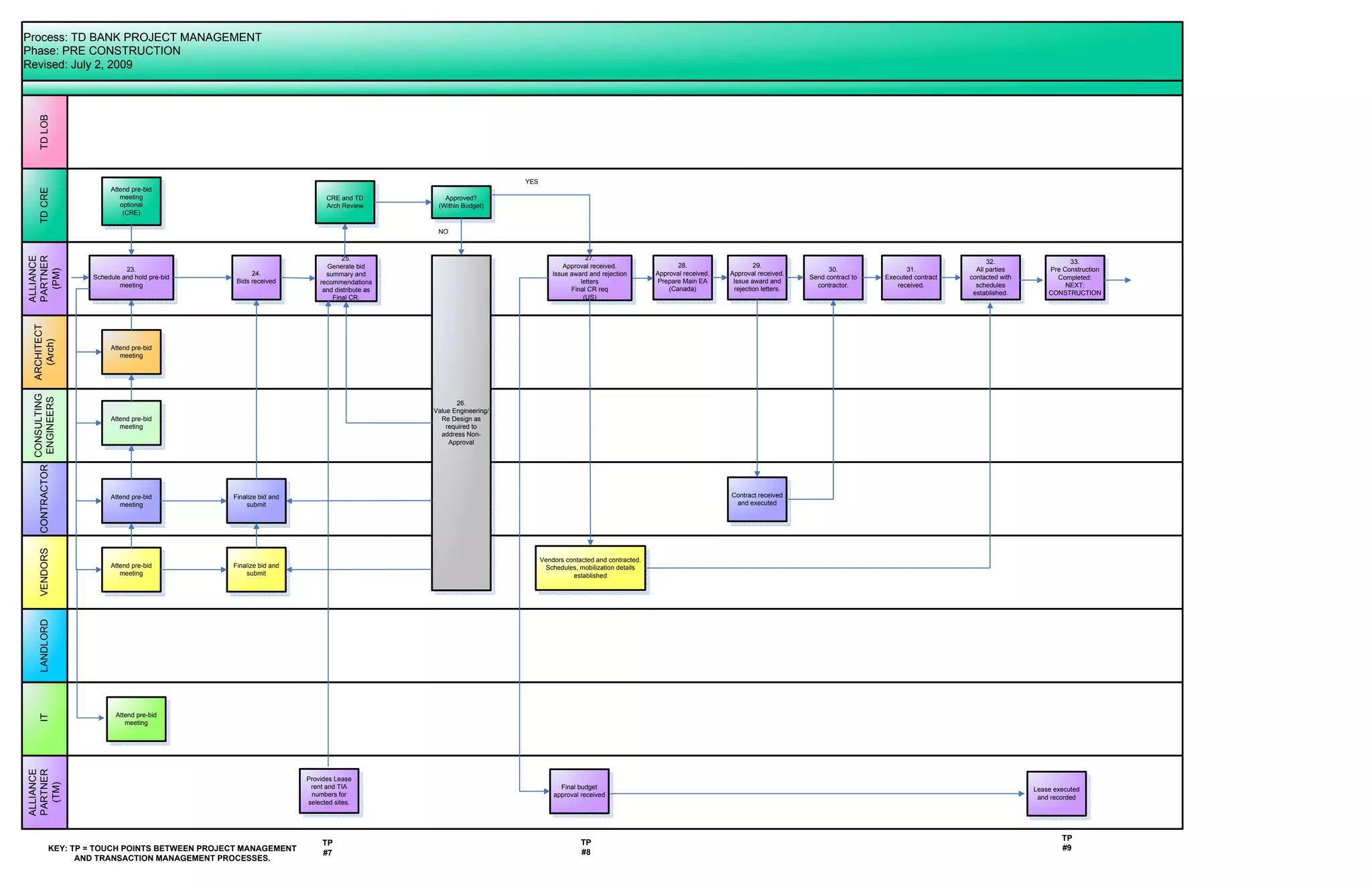Click the 'KEY: TP = TOUCH POINTS' legend text
The height and width of the screenshot is (888, 1372).
tap(172, 853)
